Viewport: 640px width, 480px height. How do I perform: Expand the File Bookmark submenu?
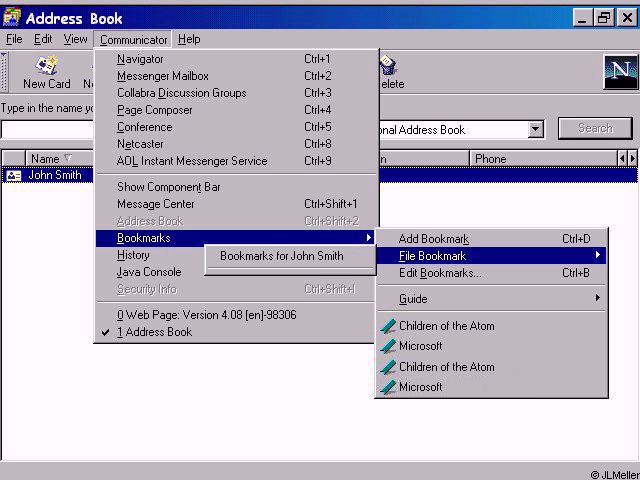(491, 256)
